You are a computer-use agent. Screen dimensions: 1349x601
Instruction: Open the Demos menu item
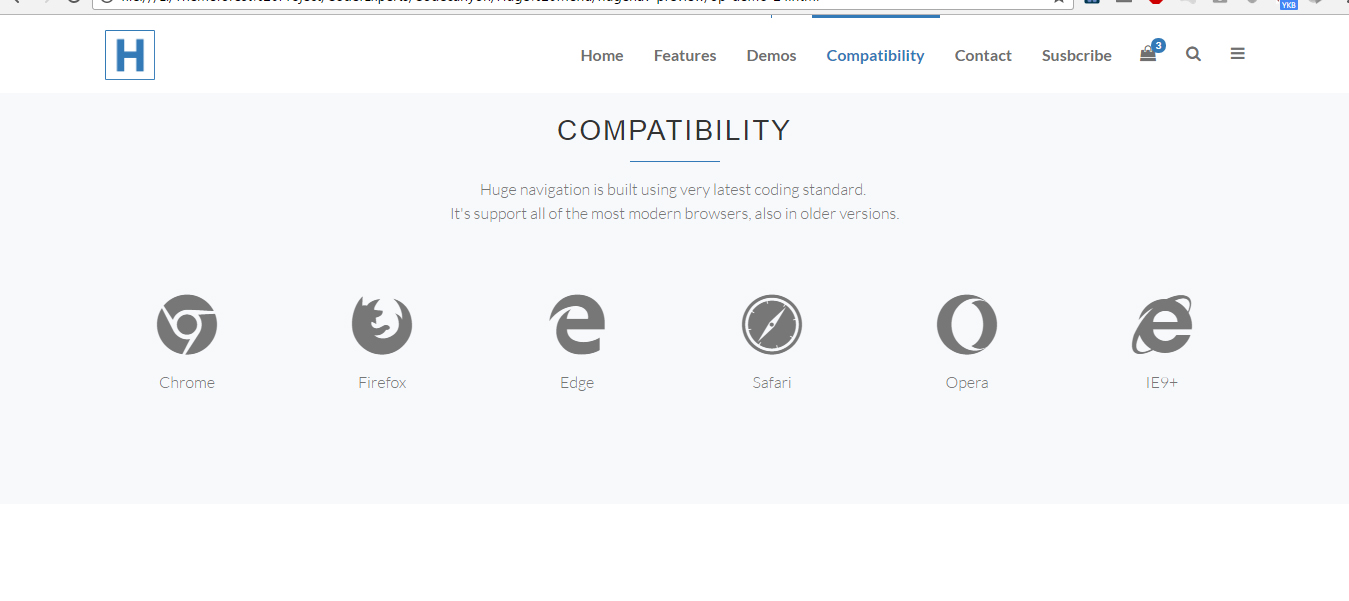point(772,56)
